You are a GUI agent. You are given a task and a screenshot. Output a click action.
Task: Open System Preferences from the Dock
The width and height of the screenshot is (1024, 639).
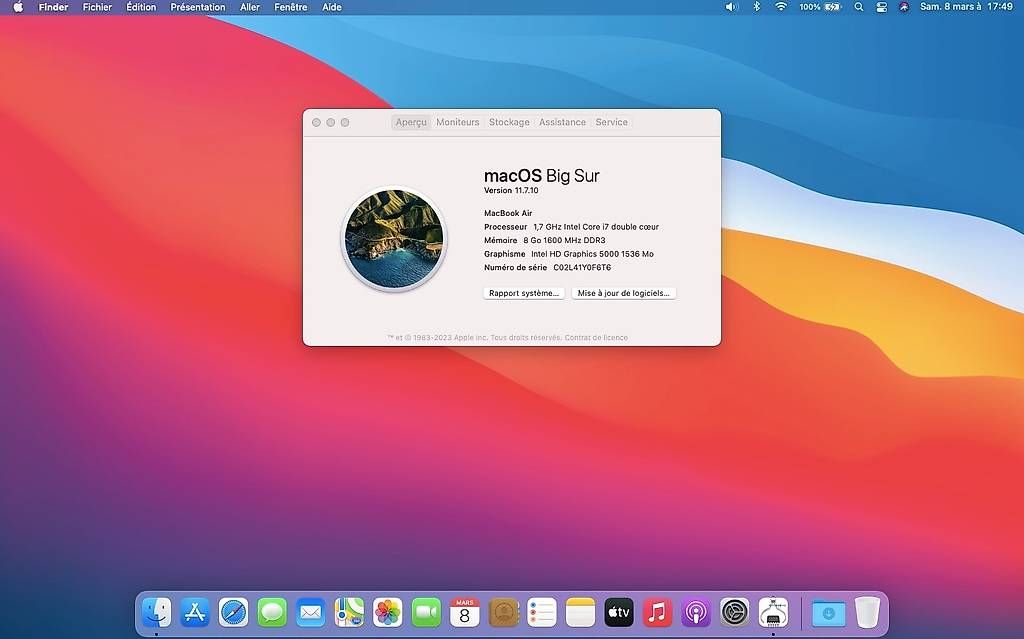(x=734, y=613)
